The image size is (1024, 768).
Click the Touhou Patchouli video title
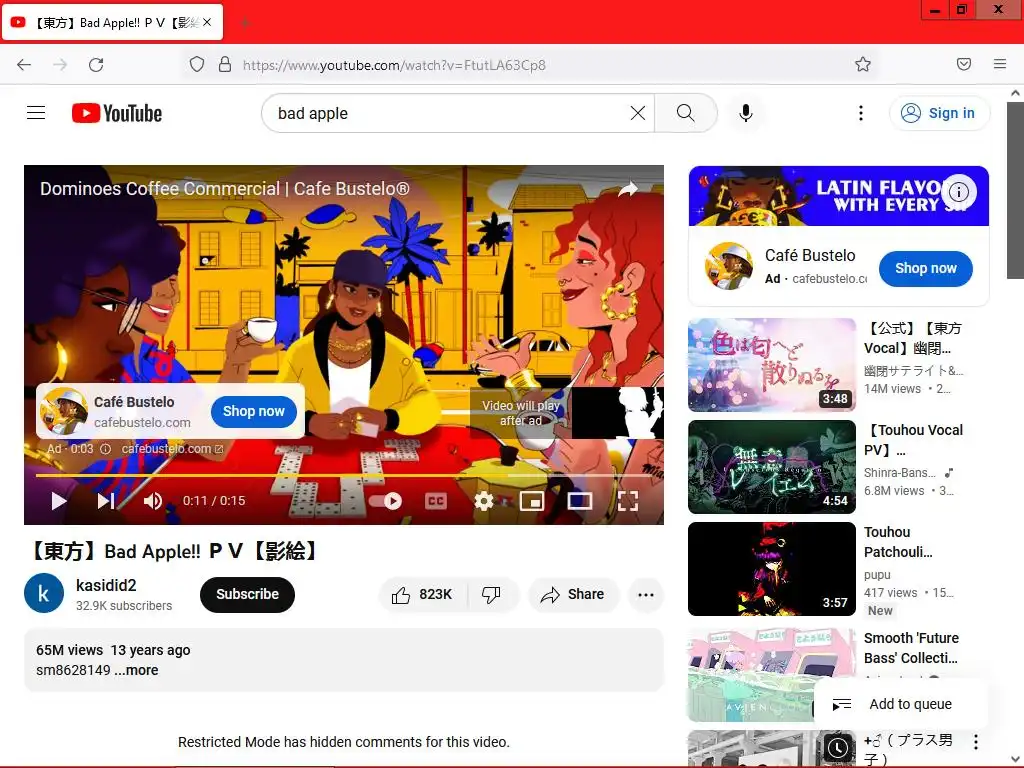point(898,542)
